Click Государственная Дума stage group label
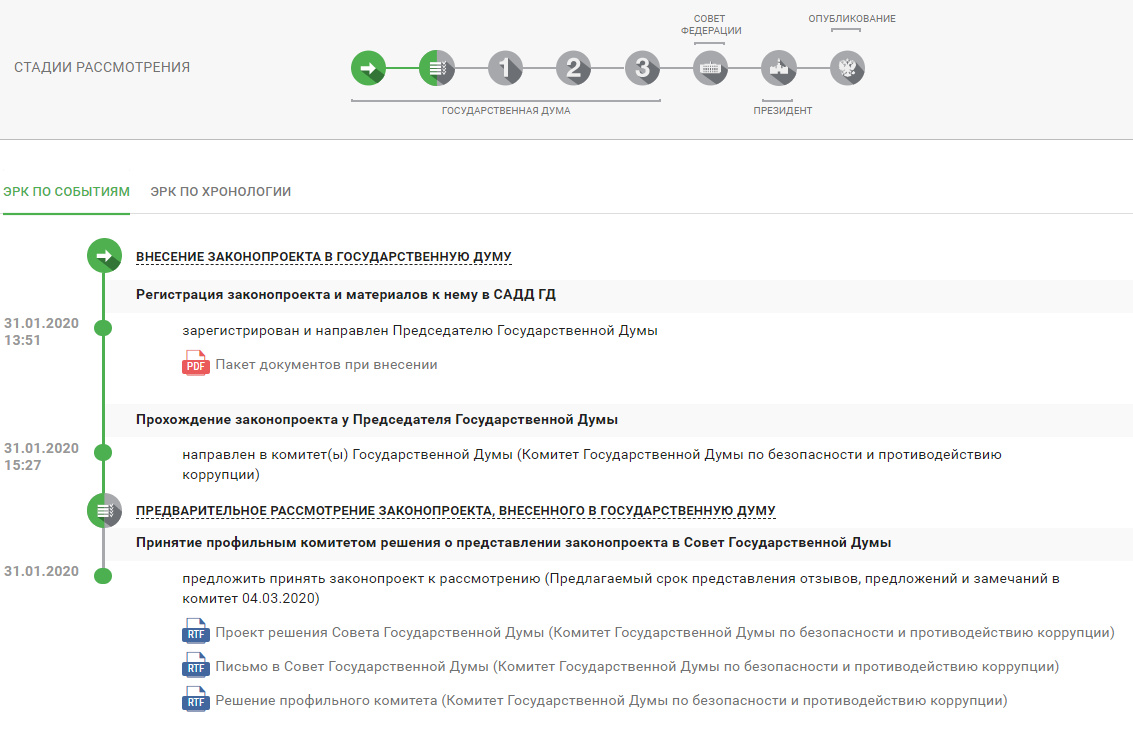Screen dimensions: 1133x755 click(x=506, y=111)
